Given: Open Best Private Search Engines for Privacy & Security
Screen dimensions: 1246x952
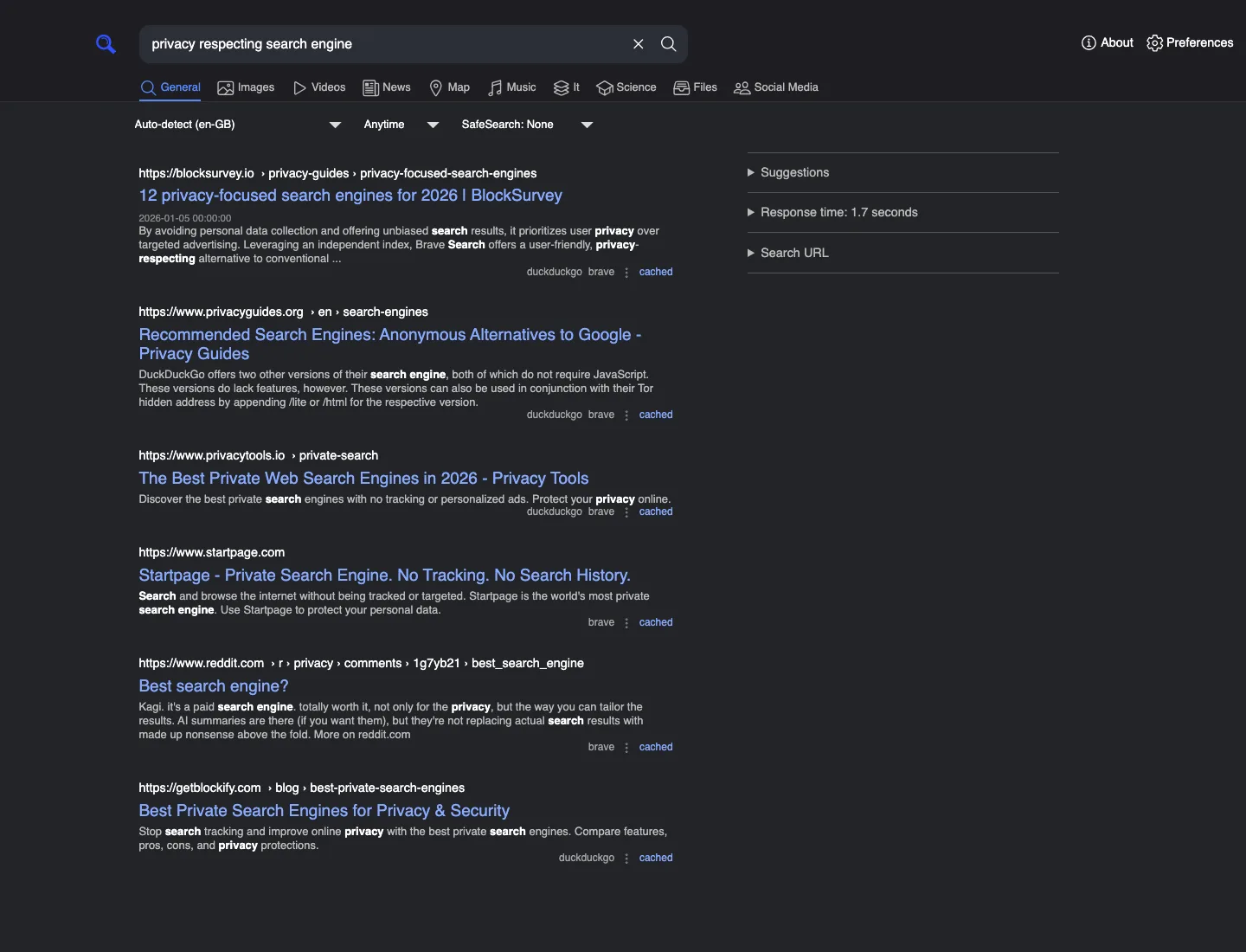Looking at the screenshot, I should (x=324, y=811).
